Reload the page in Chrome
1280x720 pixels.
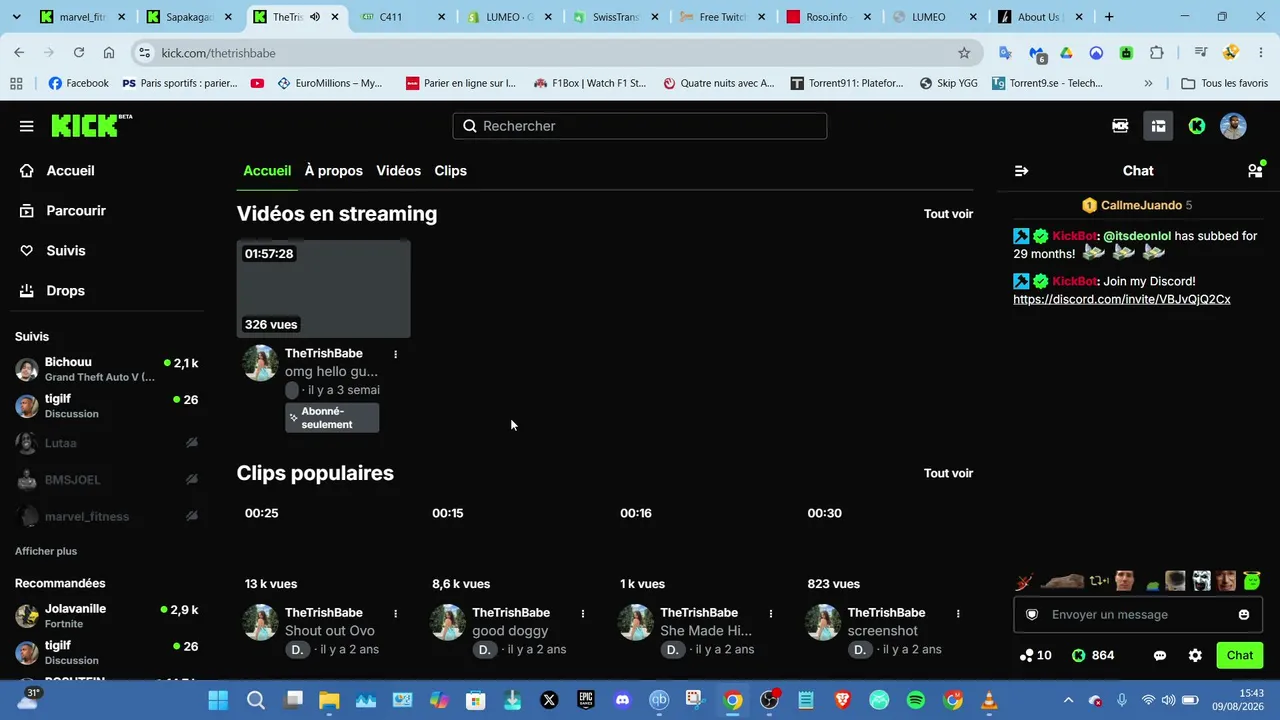coord(79,53)
